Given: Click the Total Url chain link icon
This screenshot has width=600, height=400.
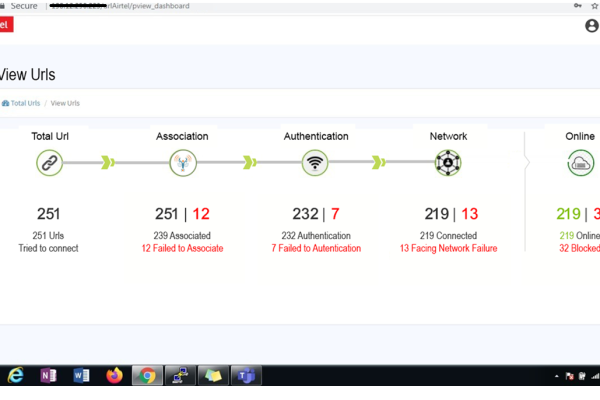Looking at the screenshot, I should tap(50, 162).
